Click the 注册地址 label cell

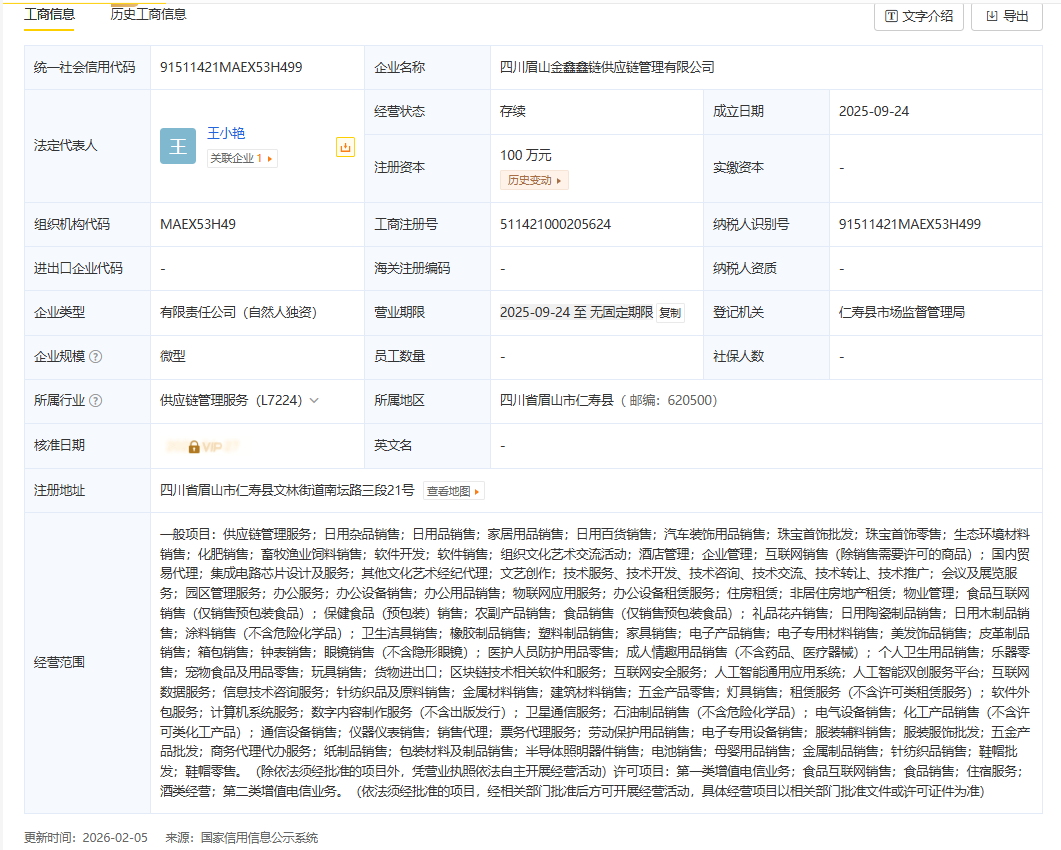[x=87, y=491]
